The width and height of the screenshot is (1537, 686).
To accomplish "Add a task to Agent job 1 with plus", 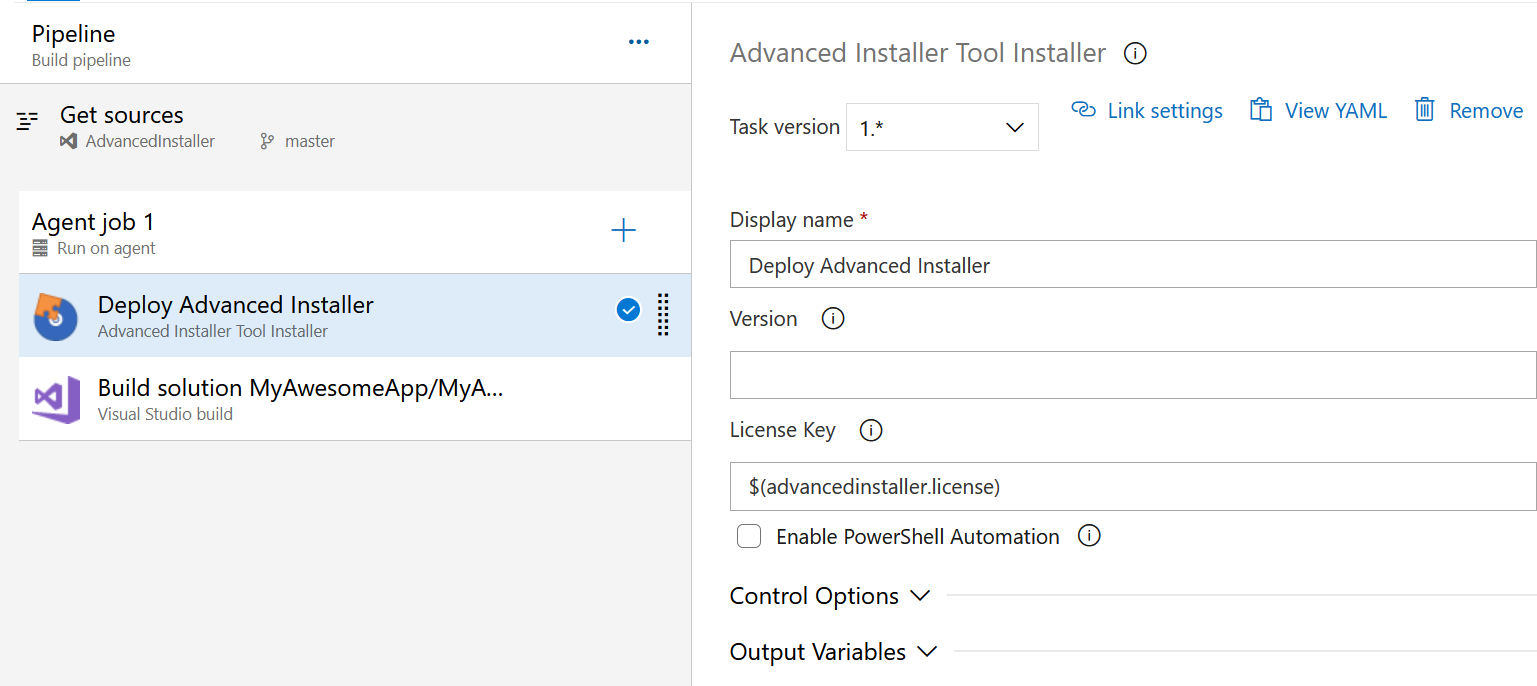I will pos(623,231).
